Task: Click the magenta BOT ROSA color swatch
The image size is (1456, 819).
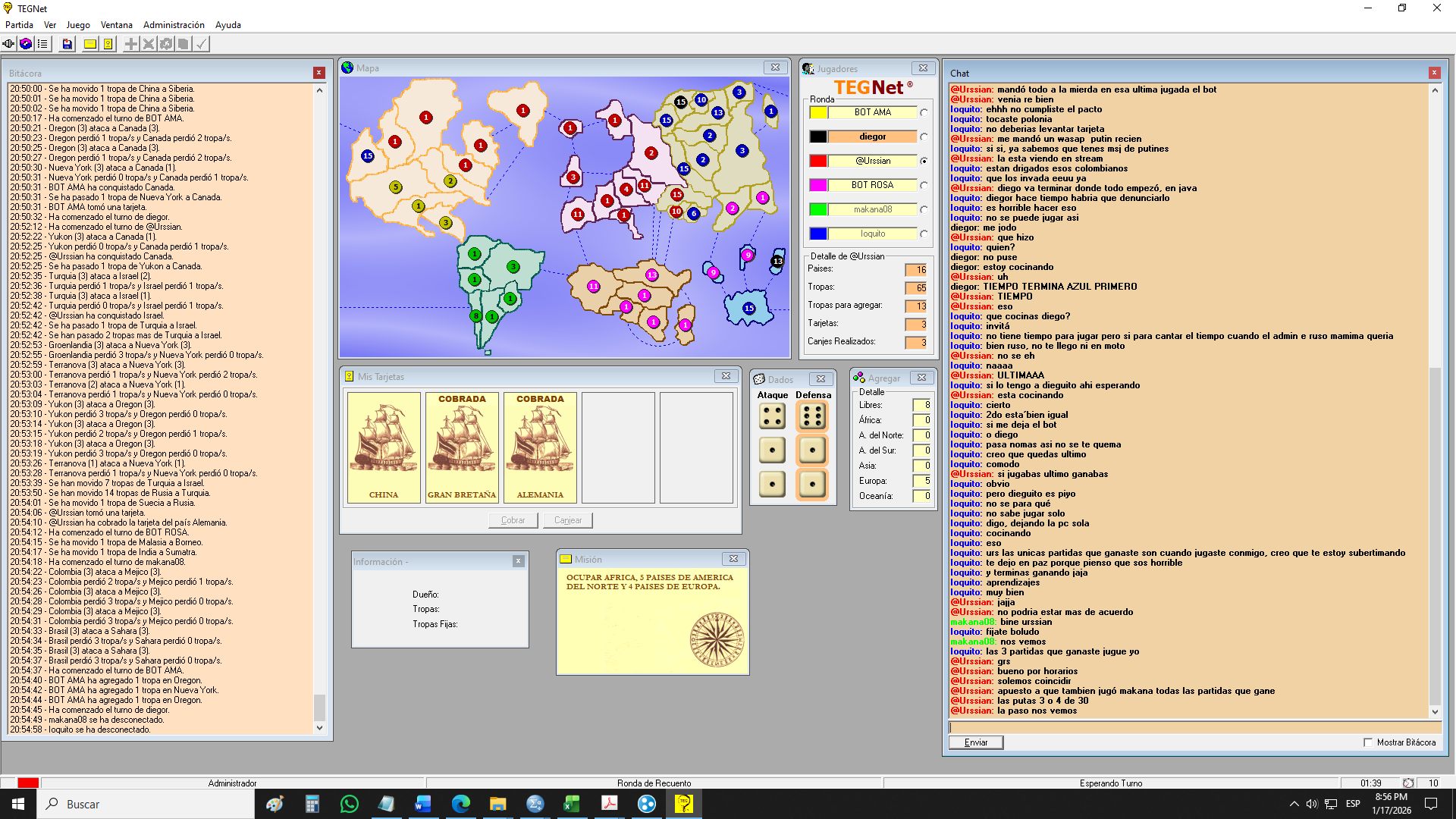Action: tap(817, 185)
